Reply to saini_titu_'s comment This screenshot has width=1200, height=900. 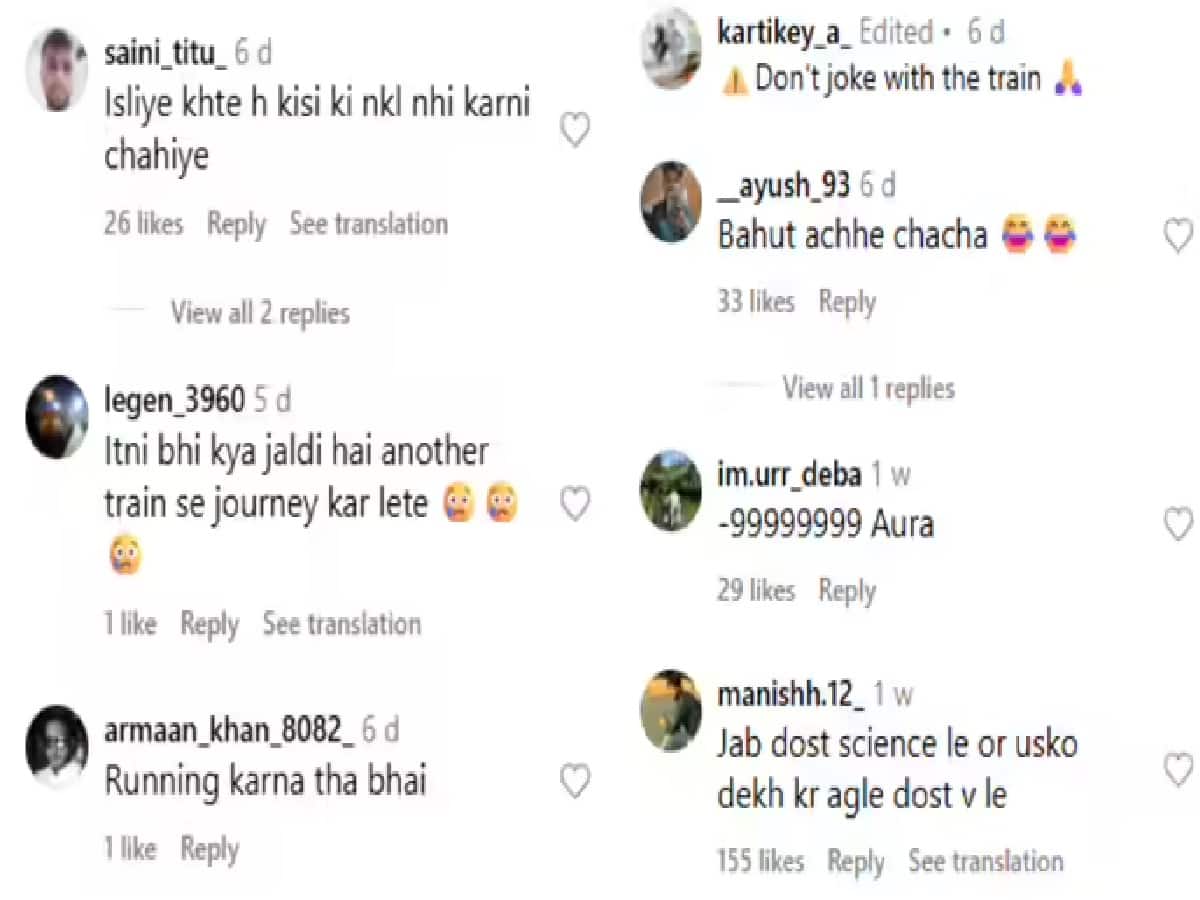(236, 224)
